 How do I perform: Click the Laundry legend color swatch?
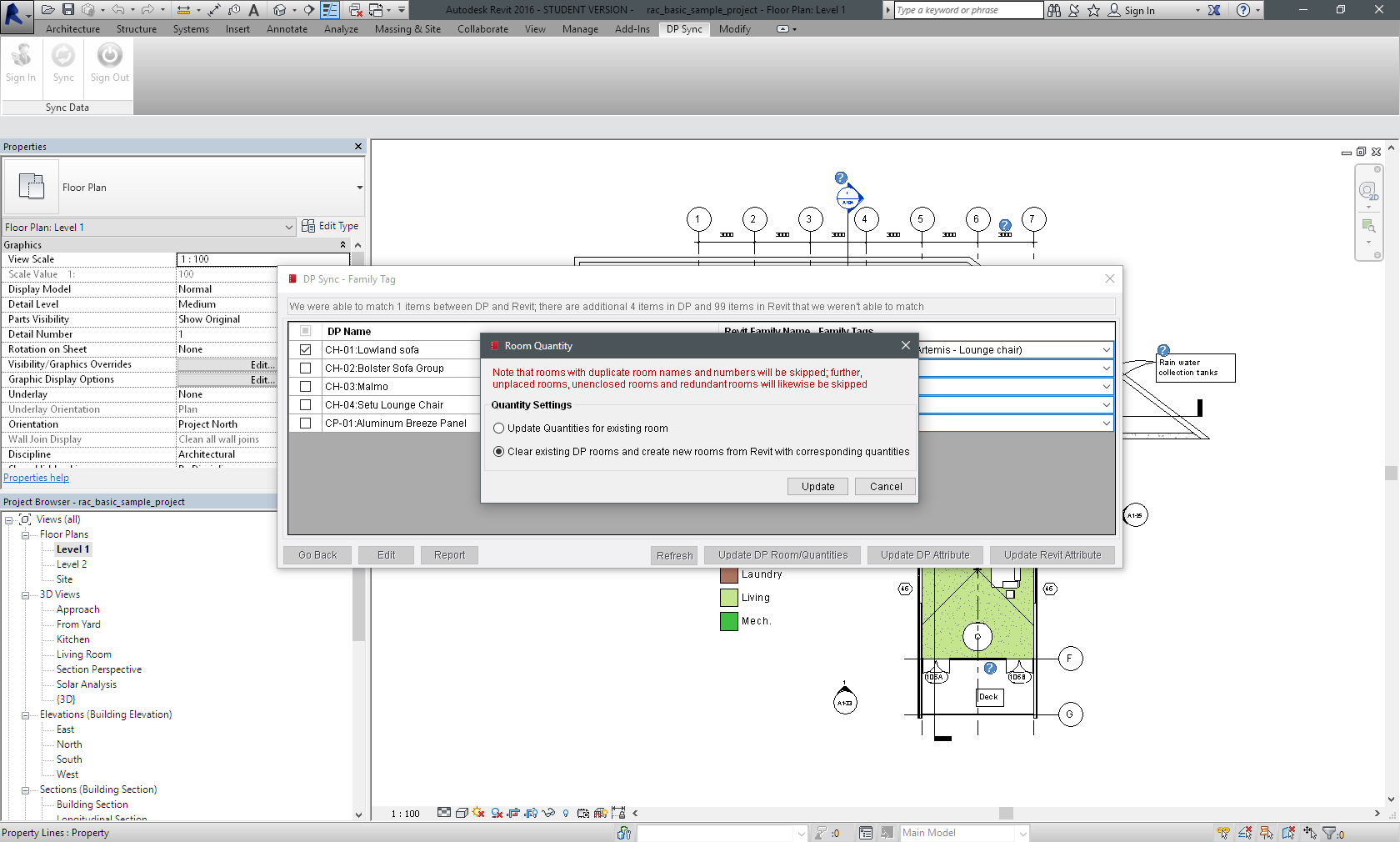729,574
